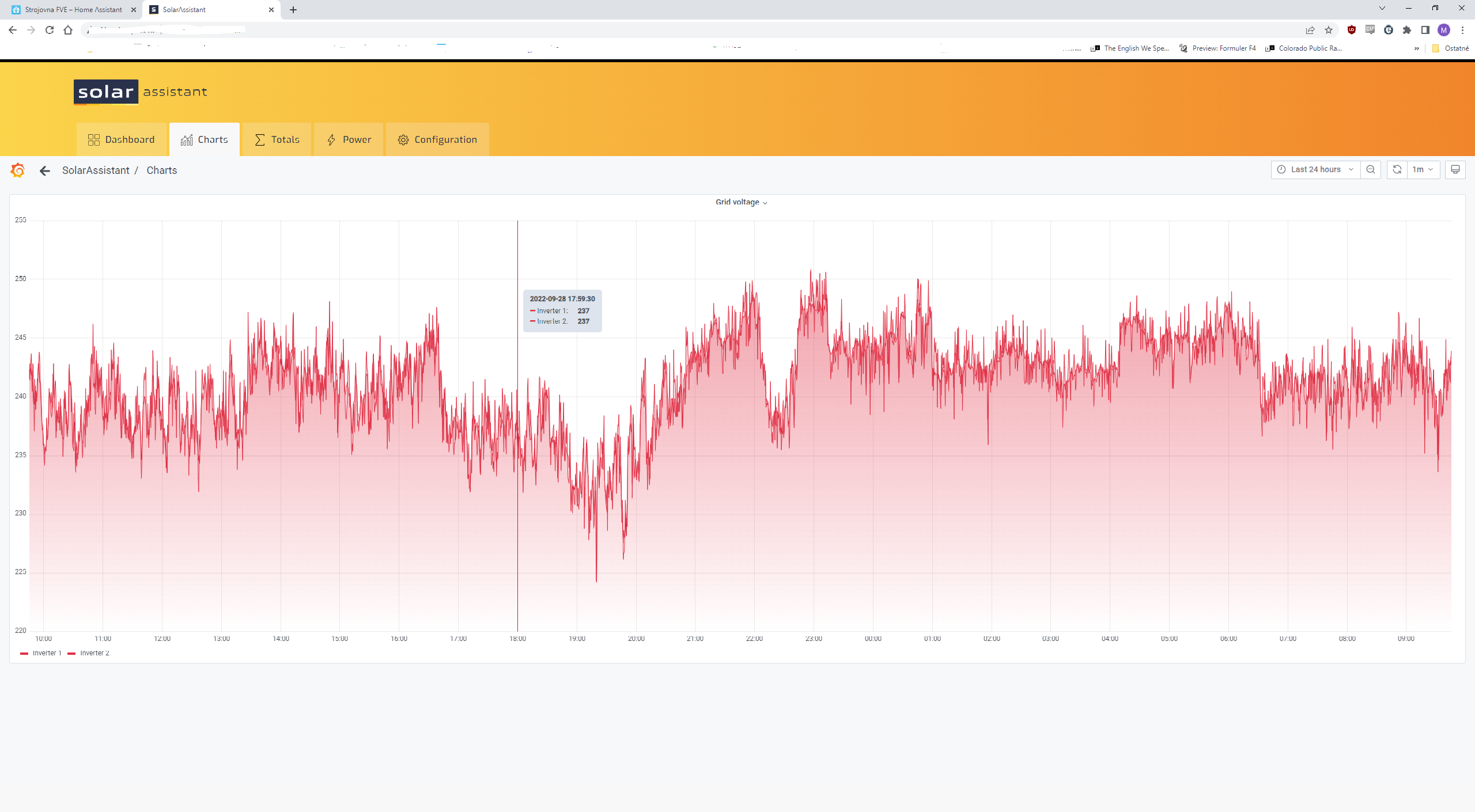Click the browser address bar
This screenshot has height=812, width=1475.
pos(691,30)
